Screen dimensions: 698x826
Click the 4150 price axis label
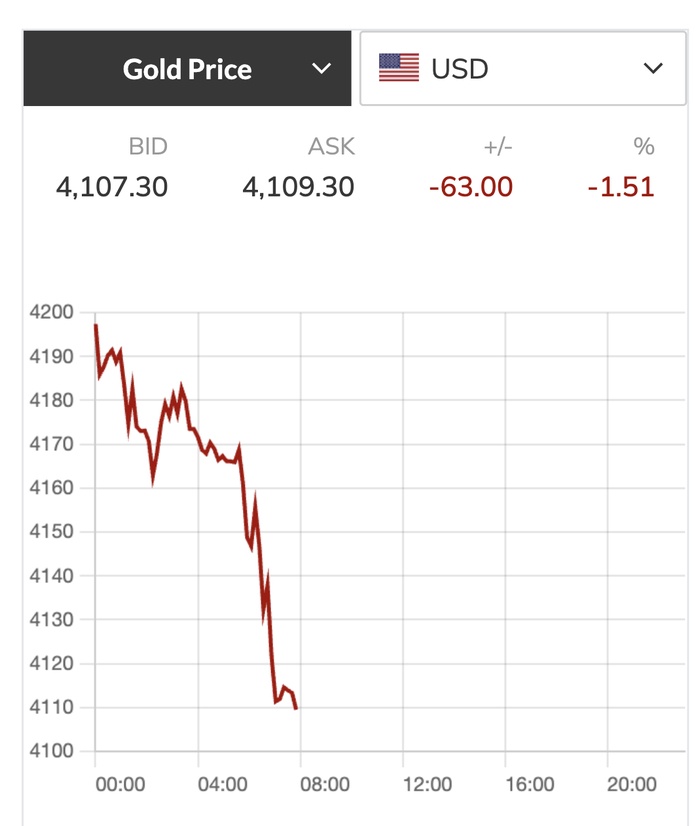50,532
